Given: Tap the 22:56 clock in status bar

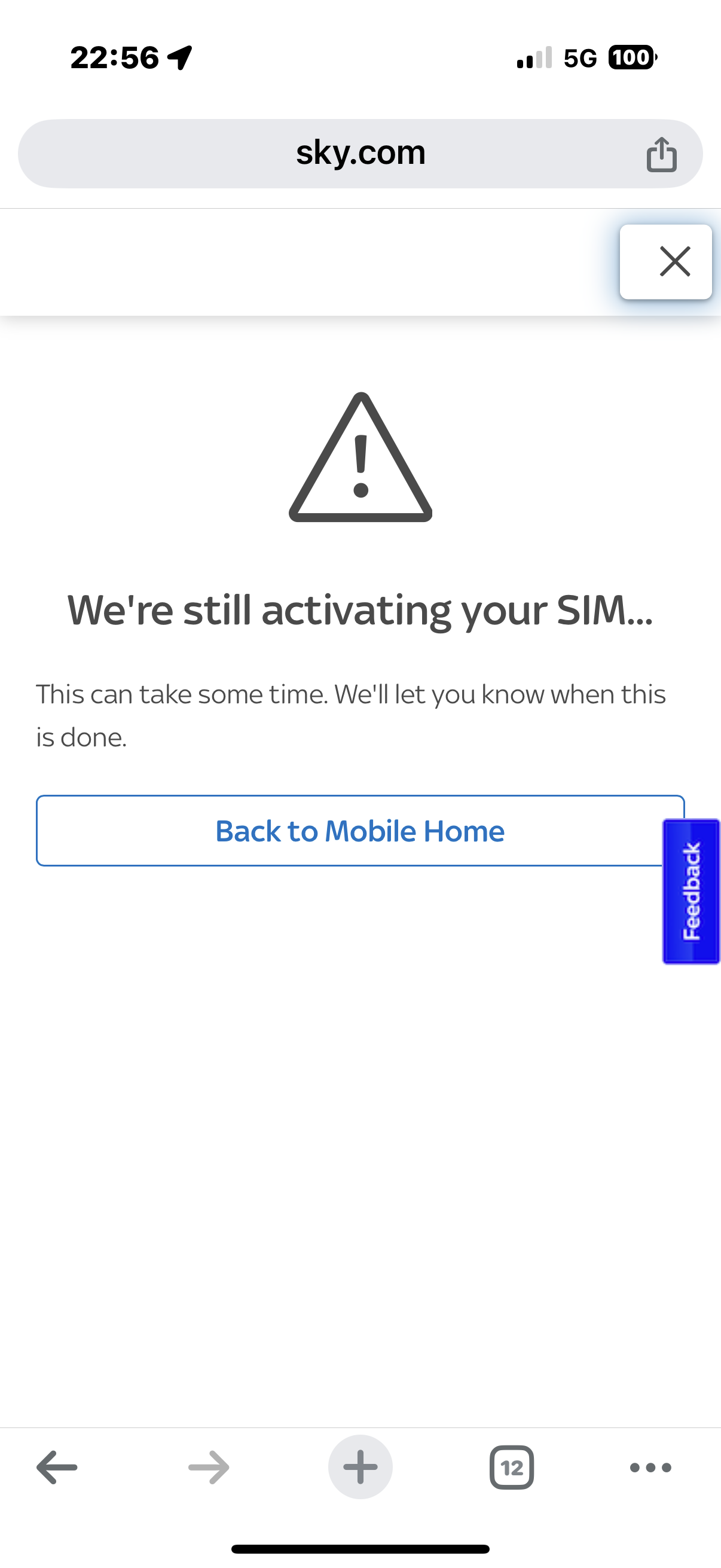Looking at the screenshot, I should click(114, 58).
